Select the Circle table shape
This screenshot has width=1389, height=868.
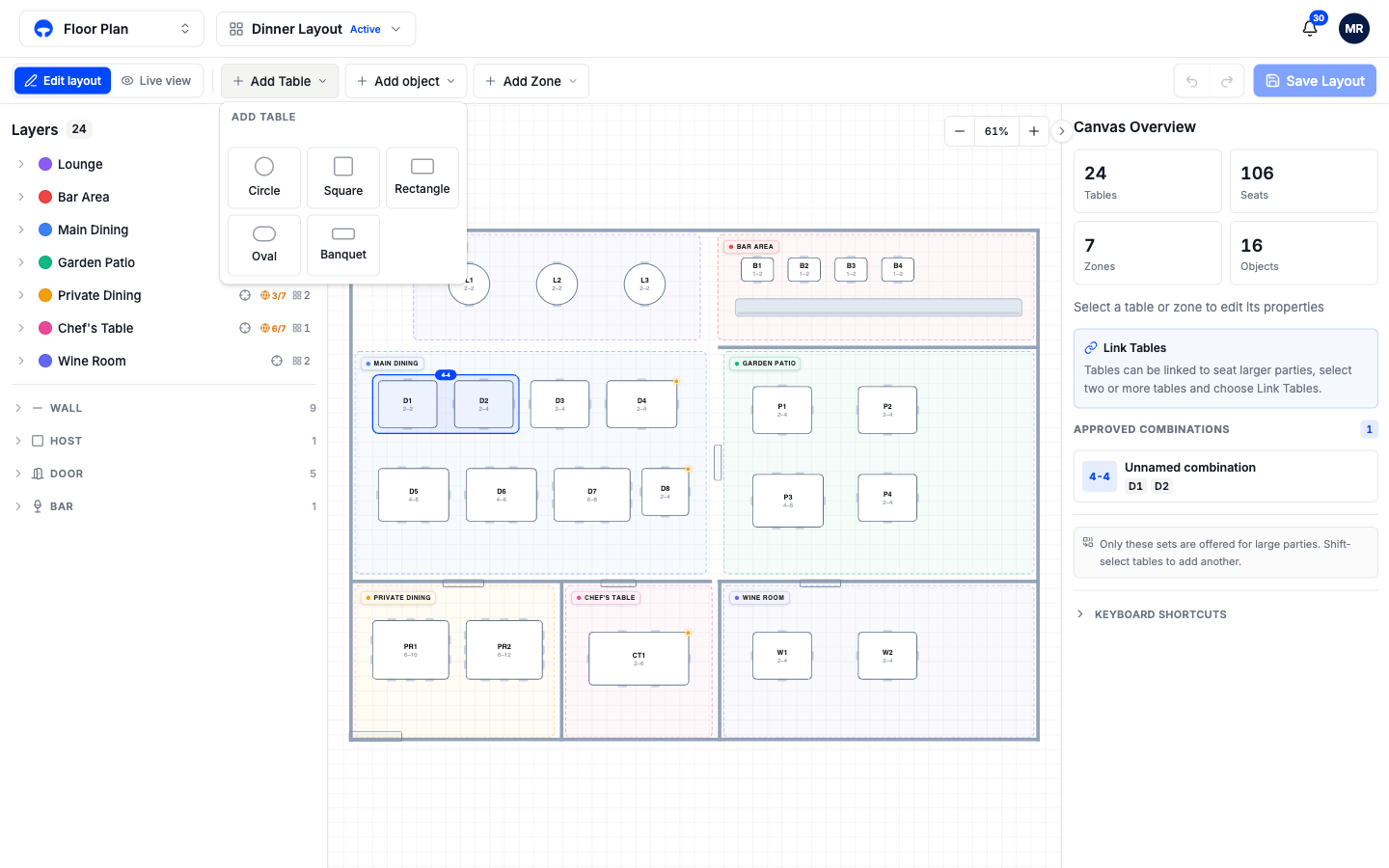264,177
